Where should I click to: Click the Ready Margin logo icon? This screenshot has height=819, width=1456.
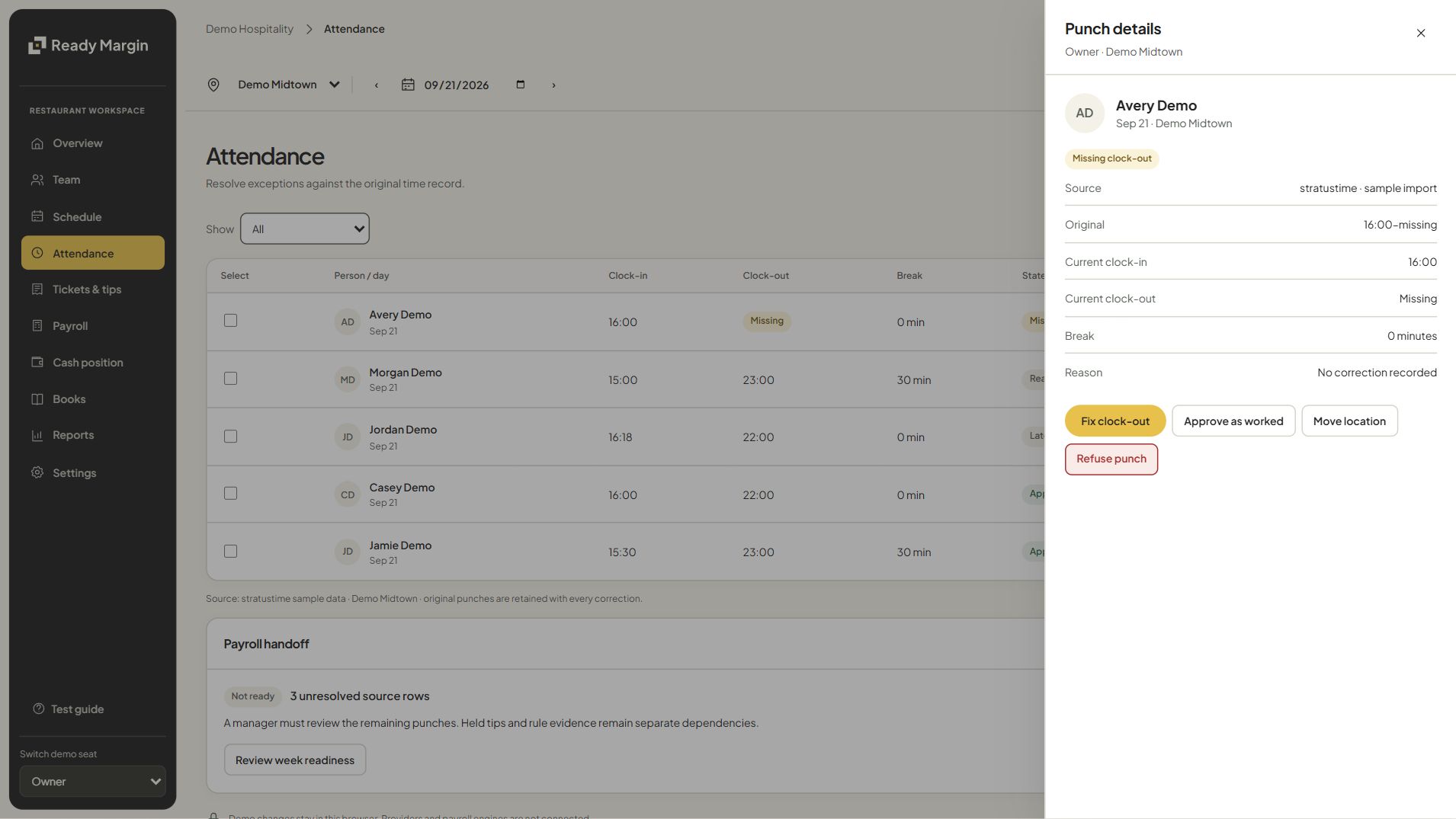[x=37, y=46]
